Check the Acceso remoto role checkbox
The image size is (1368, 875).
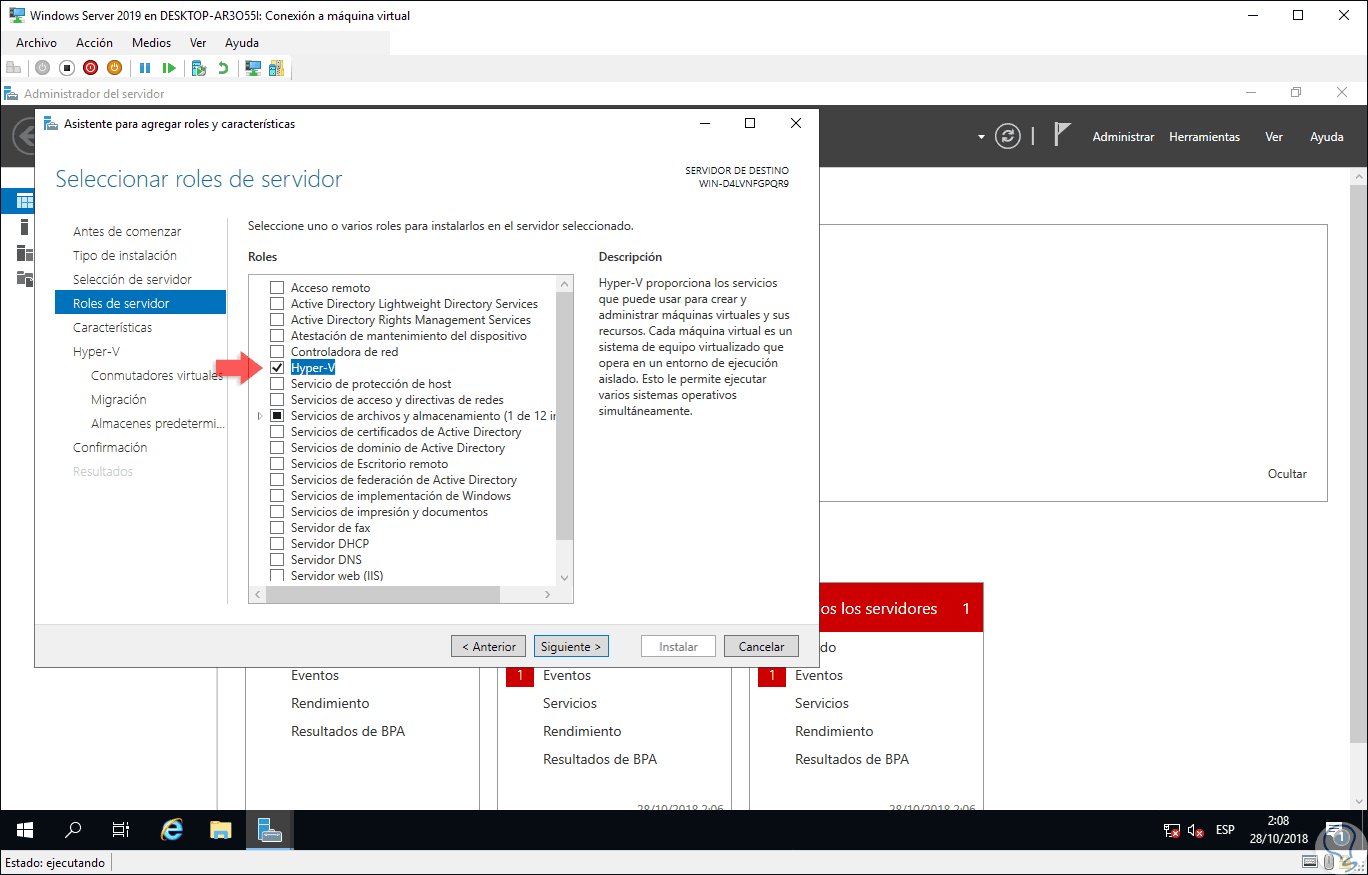(x=277, y=288)
